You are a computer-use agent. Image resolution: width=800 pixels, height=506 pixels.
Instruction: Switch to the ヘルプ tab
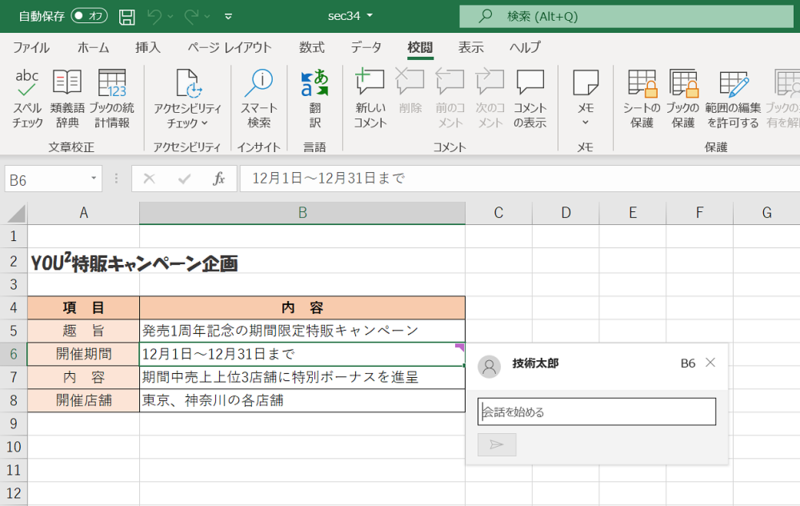click(525, 47)
